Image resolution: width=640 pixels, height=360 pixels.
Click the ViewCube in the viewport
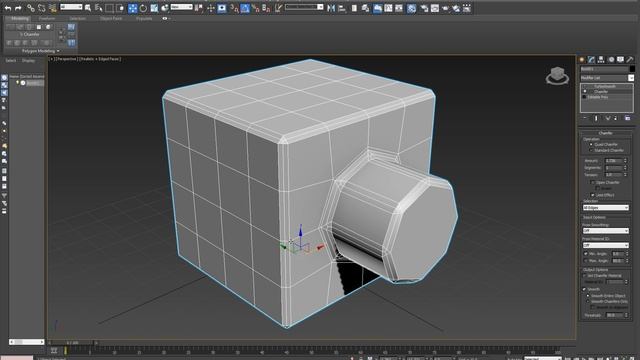coord(557,76)
